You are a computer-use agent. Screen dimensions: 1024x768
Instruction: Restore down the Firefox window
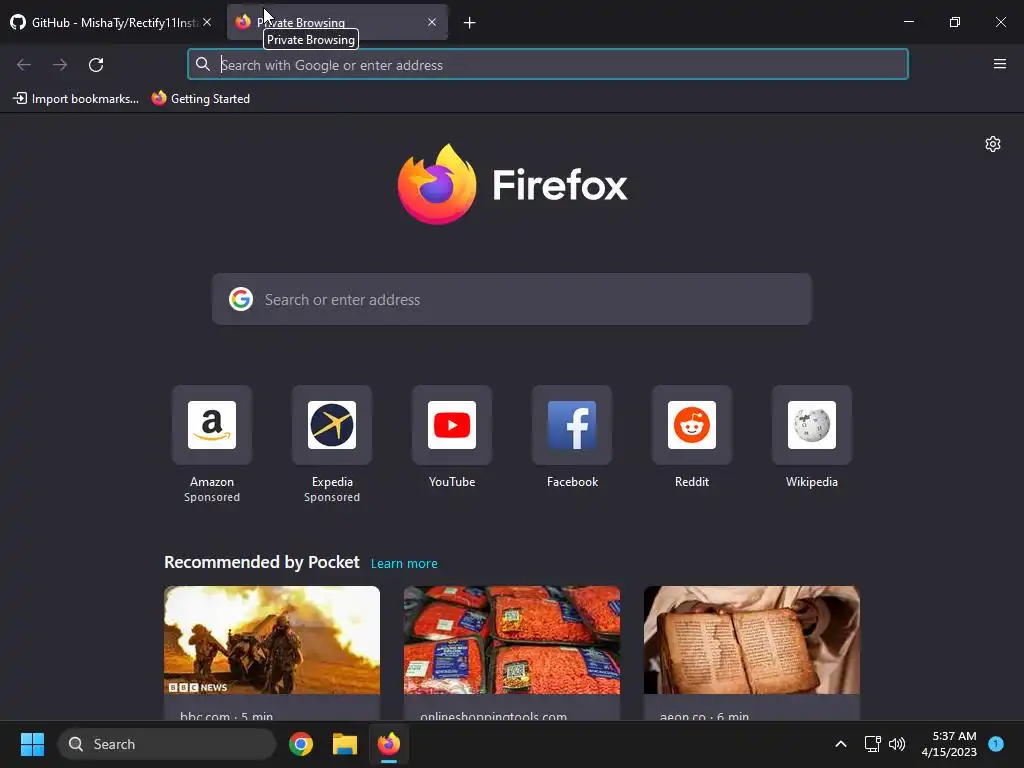click(955, 22)
